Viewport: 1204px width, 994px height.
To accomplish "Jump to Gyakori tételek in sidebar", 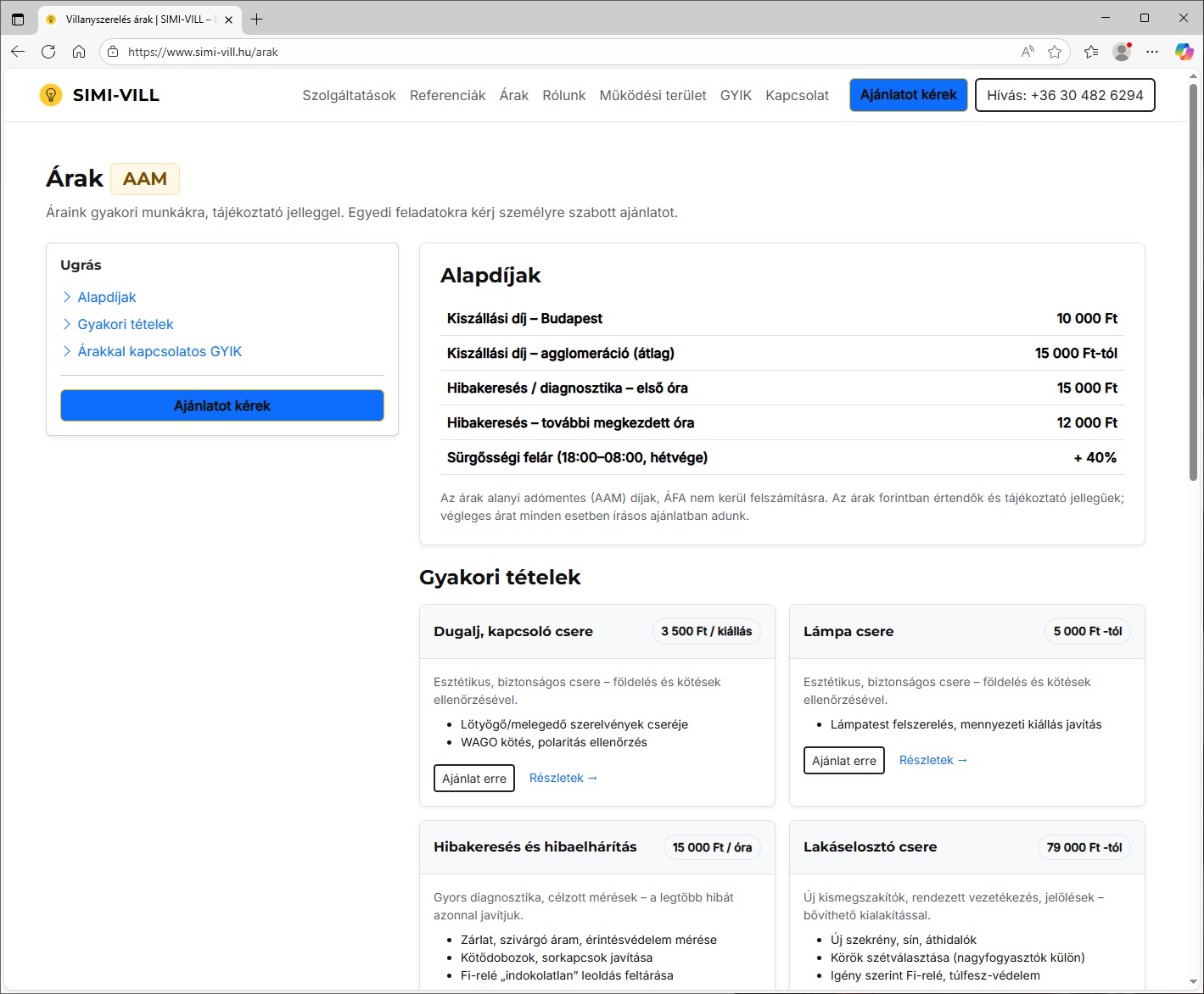I will point(125,324).
